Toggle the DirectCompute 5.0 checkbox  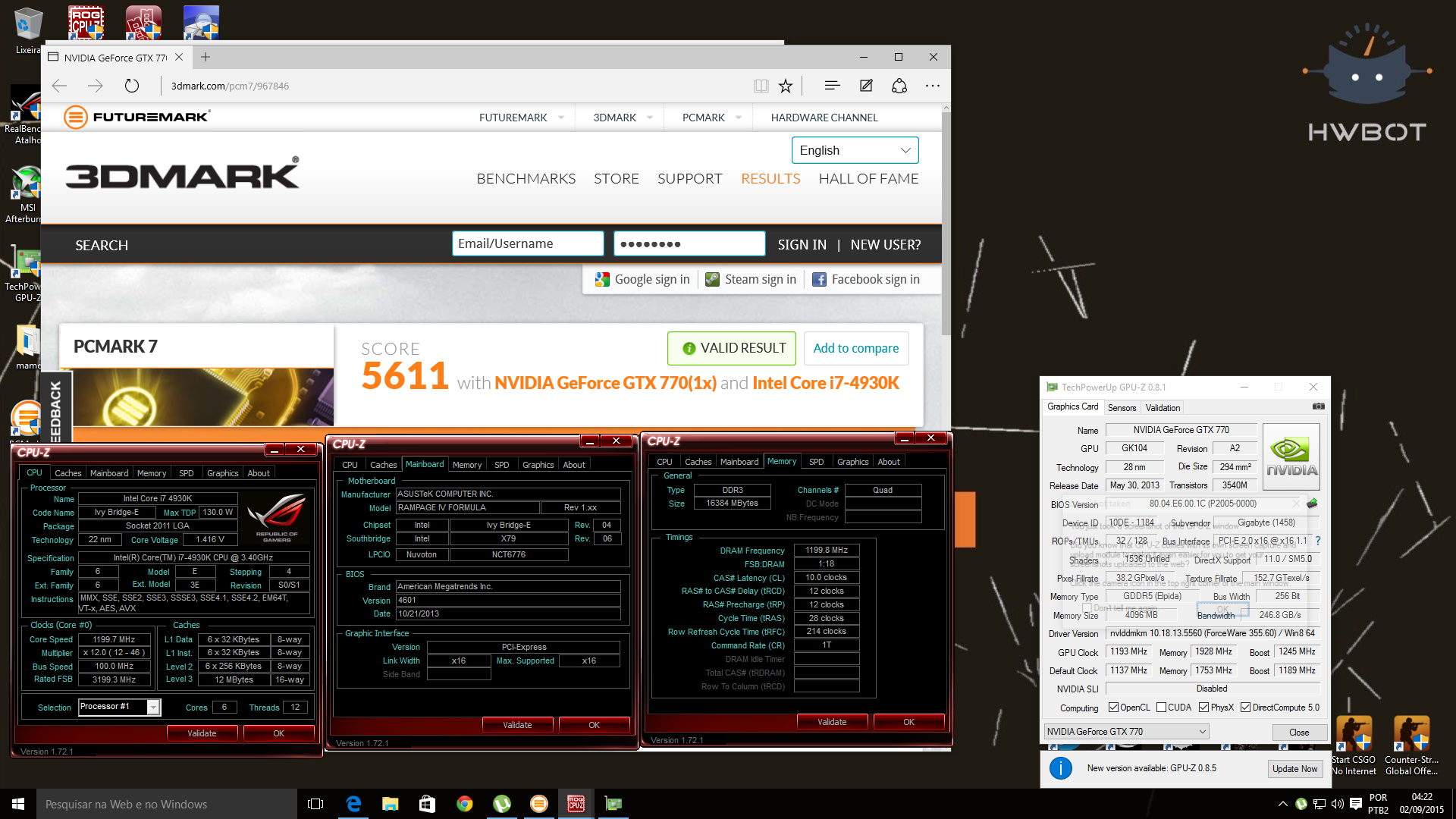(1245, 708)
